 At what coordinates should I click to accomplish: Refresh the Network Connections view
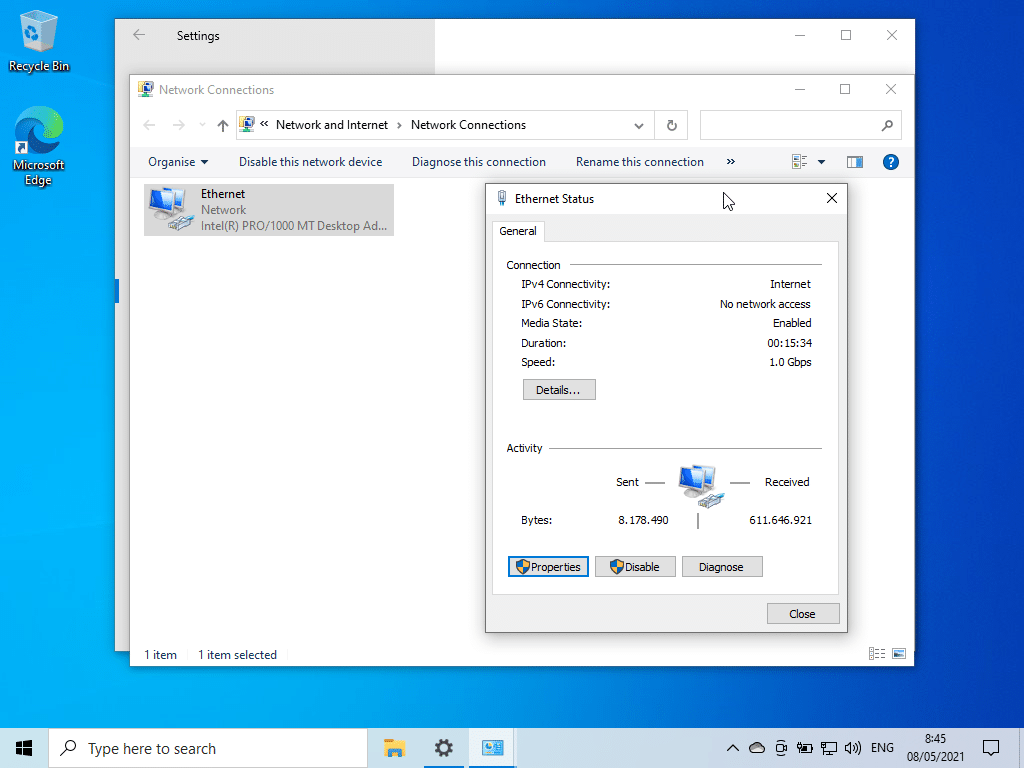[x=671, y=125]
